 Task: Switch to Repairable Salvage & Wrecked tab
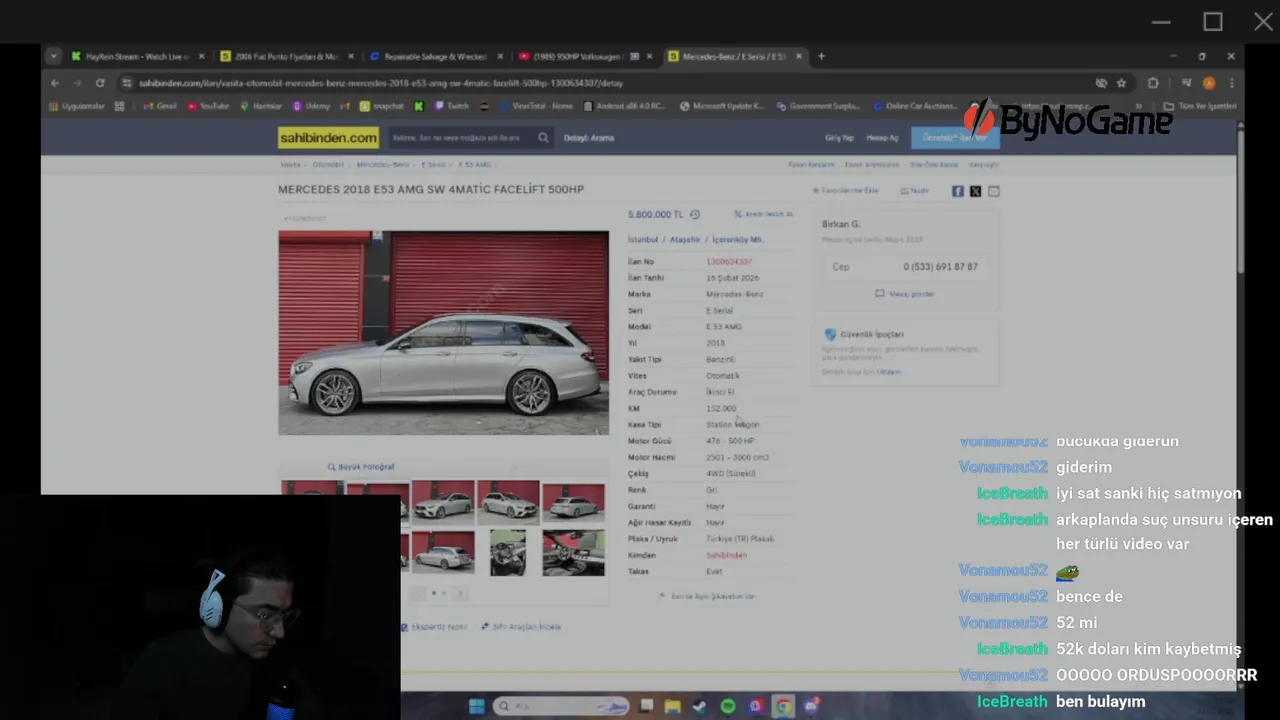pyautogui.click(x=435, y=56)
